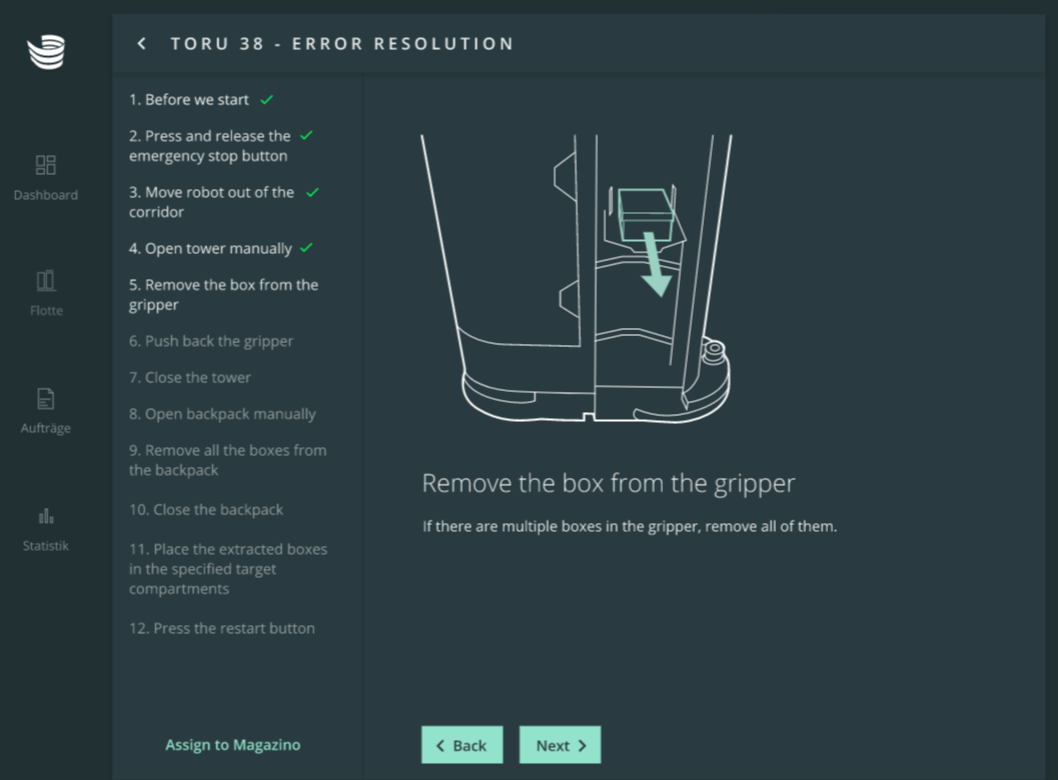Click the Magazino logo icon

[x=46, y=52]
